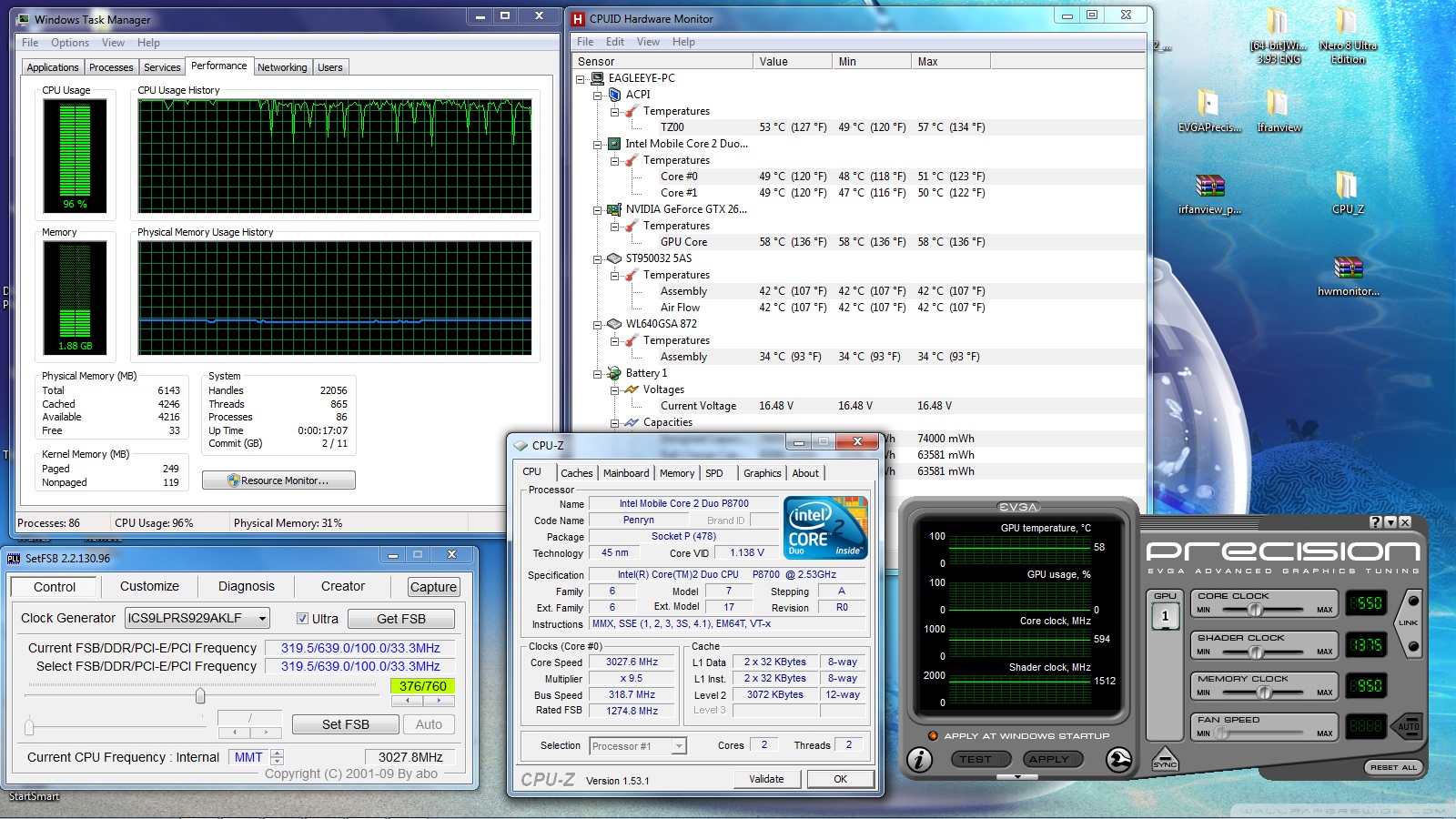Image resolution: width=1456 pixels, height=819 pixels.
Task: Click the EAGLEEYE-PC computer icon
Action: (597, 77)
